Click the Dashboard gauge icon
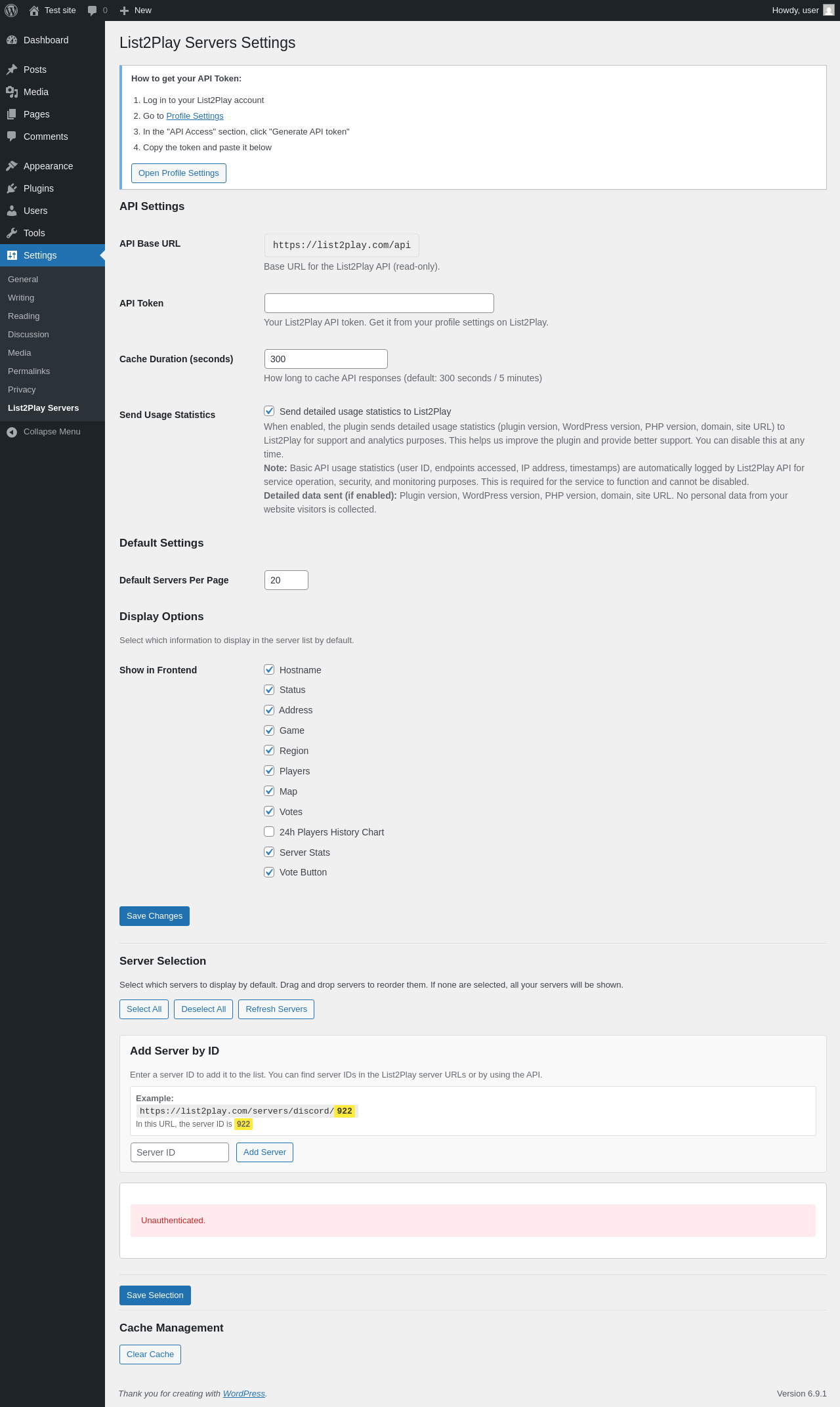This screenshot has width=840, height=1407. (x=12, y=40)
